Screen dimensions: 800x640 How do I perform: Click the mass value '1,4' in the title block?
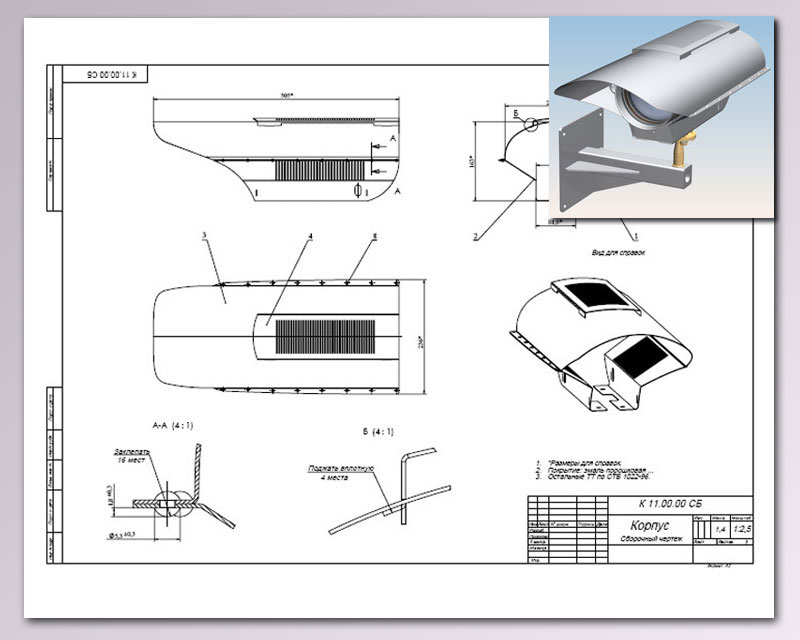720,530
